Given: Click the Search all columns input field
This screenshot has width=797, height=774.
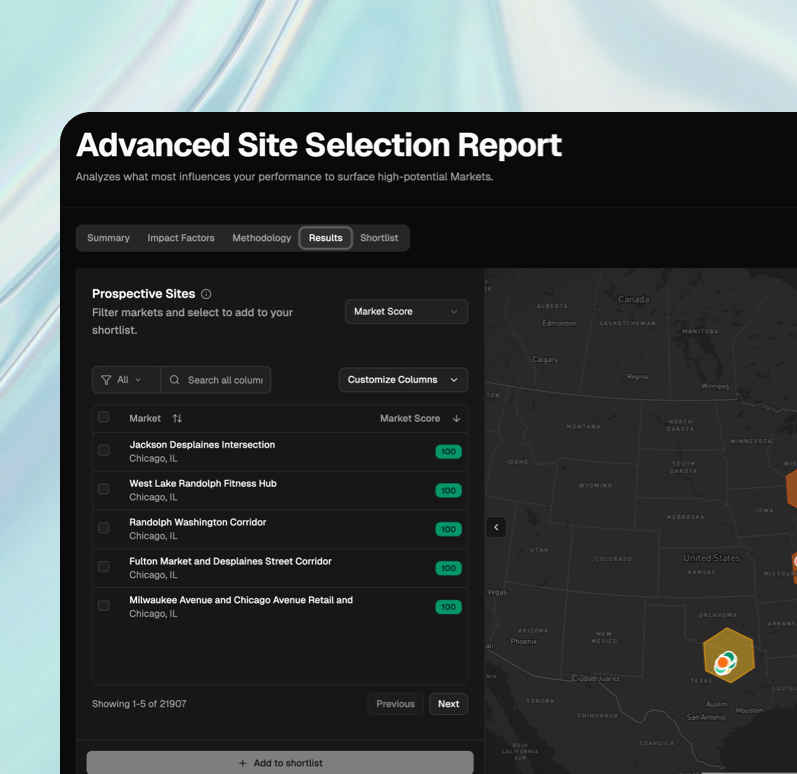Looking at the screenshot, I should click(225, 380).
